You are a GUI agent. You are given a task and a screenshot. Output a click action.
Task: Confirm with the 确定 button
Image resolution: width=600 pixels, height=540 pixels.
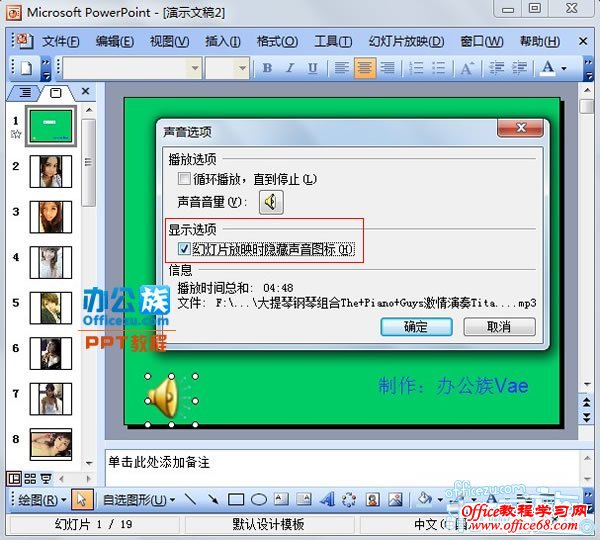tap(416, 326)
